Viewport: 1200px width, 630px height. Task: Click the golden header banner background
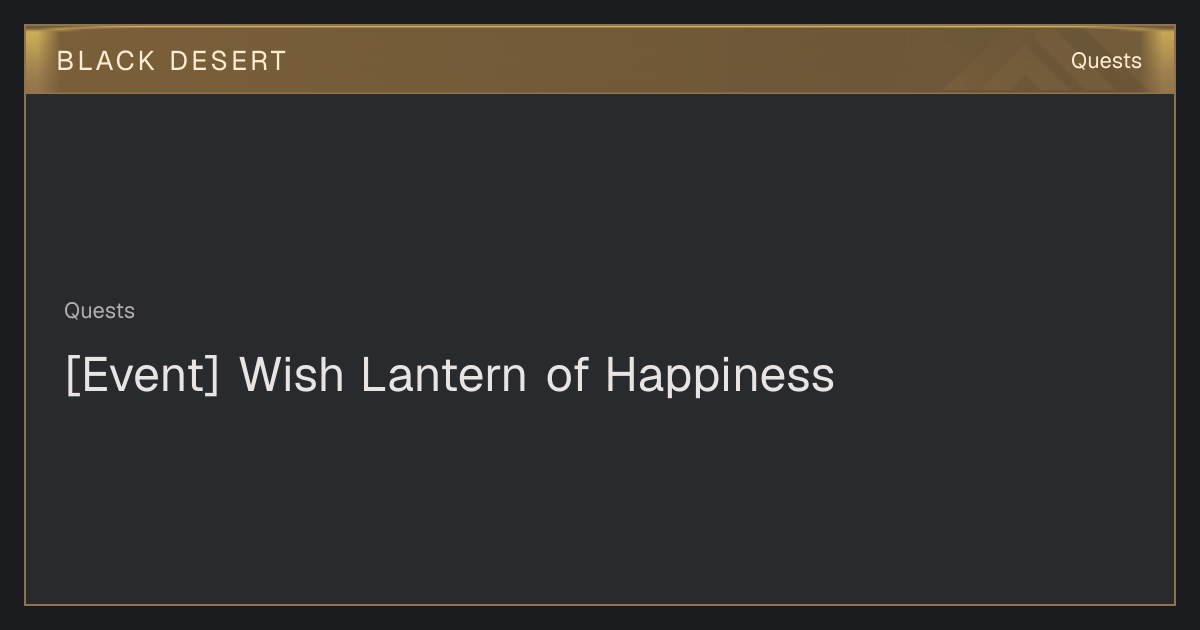pos(600,60)
